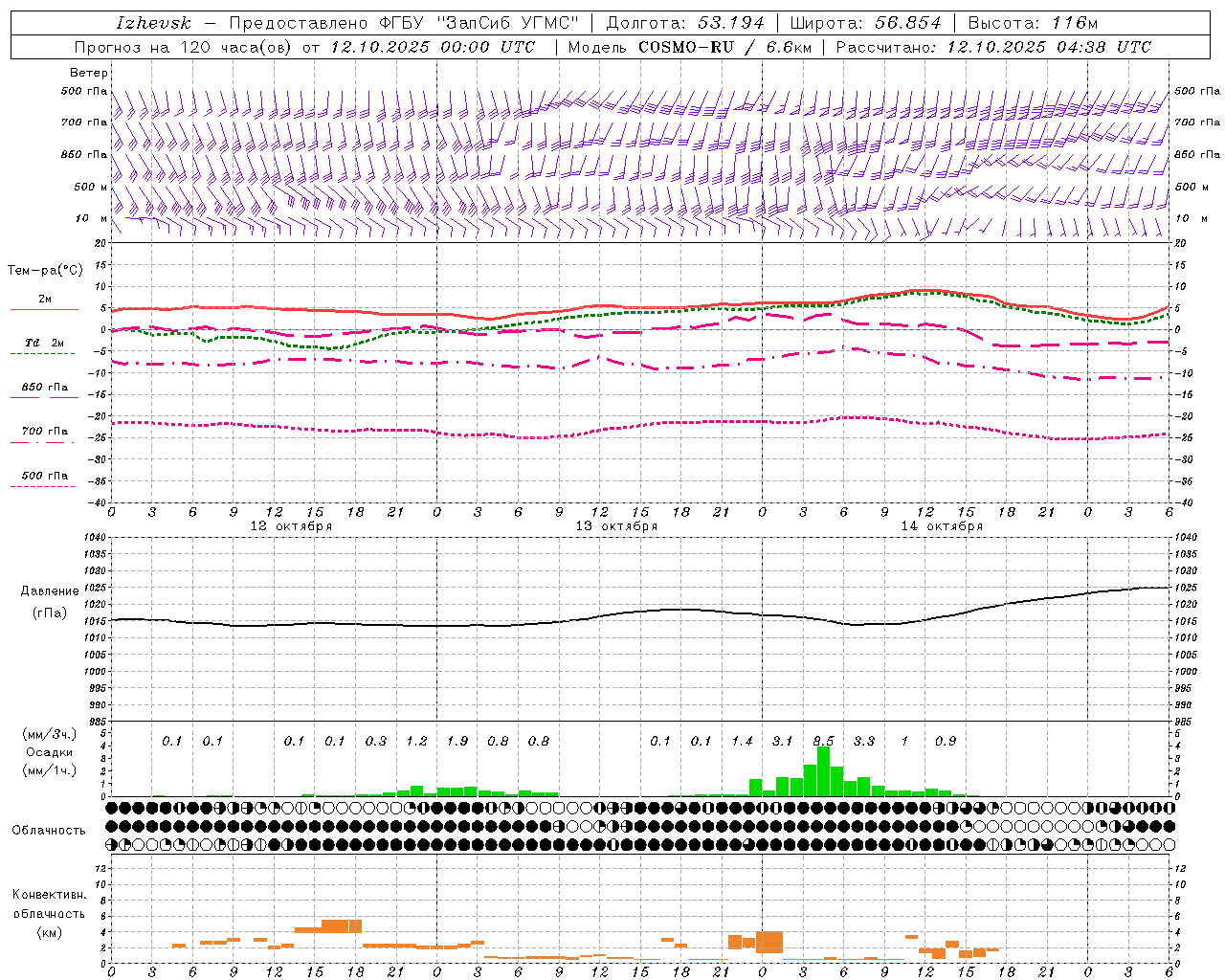Click the '12 октября' date label
The image size is (1225, 980).
(x=291, y=526)
